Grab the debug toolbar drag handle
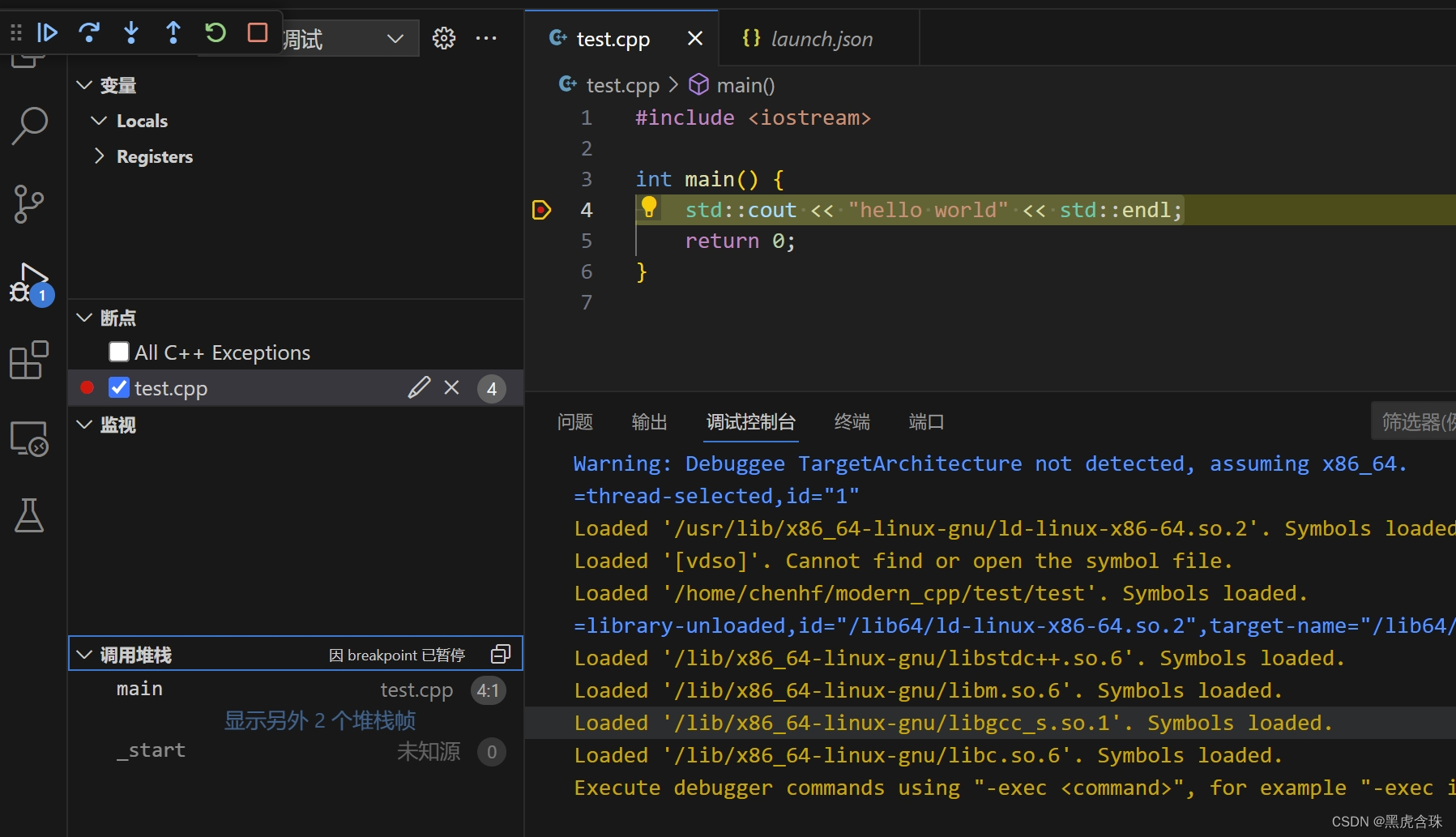The height and width of the screenshot is (837, 1456). pos(16,32)
